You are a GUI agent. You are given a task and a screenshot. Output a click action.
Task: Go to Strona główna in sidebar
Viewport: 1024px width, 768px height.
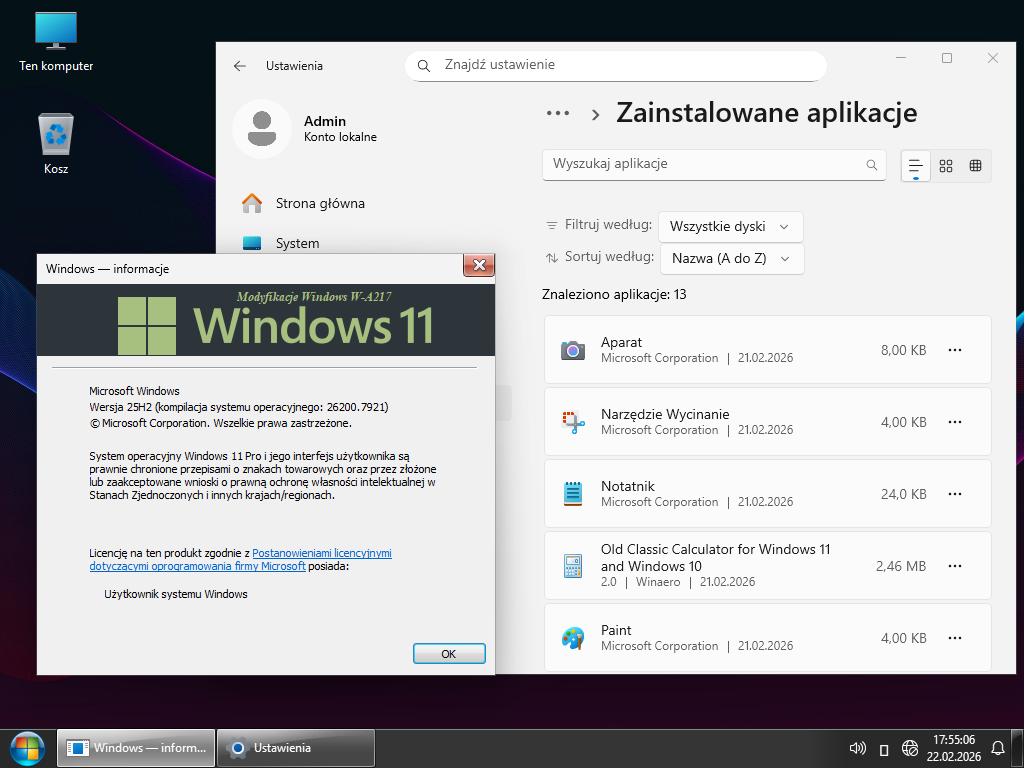[320, 204]
